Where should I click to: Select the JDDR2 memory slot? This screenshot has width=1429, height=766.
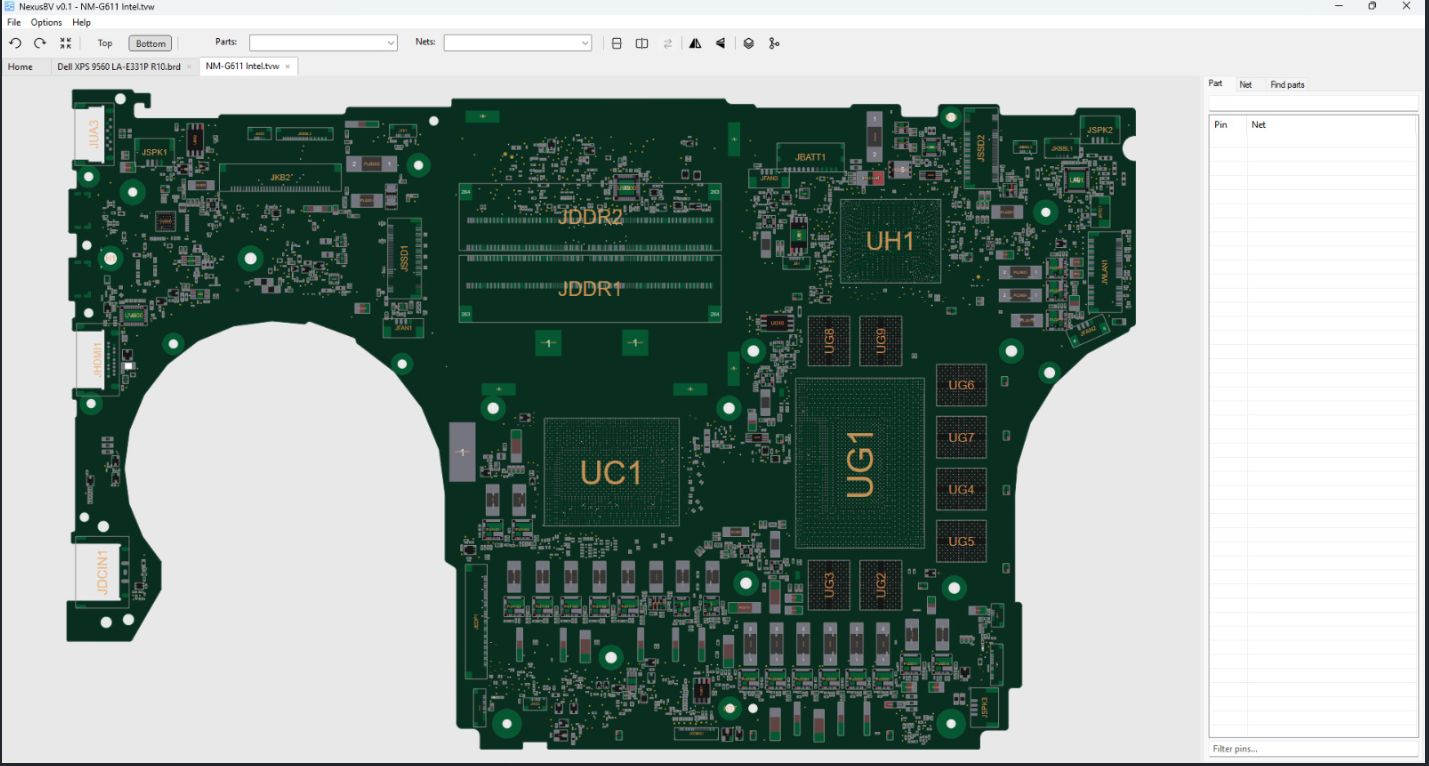(x=590, y=216)
